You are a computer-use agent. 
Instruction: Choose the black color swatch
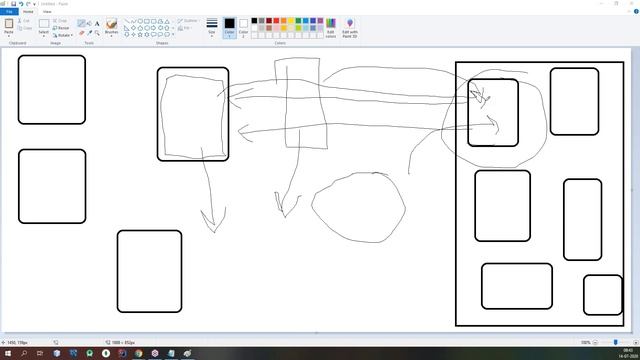(254, 21)
